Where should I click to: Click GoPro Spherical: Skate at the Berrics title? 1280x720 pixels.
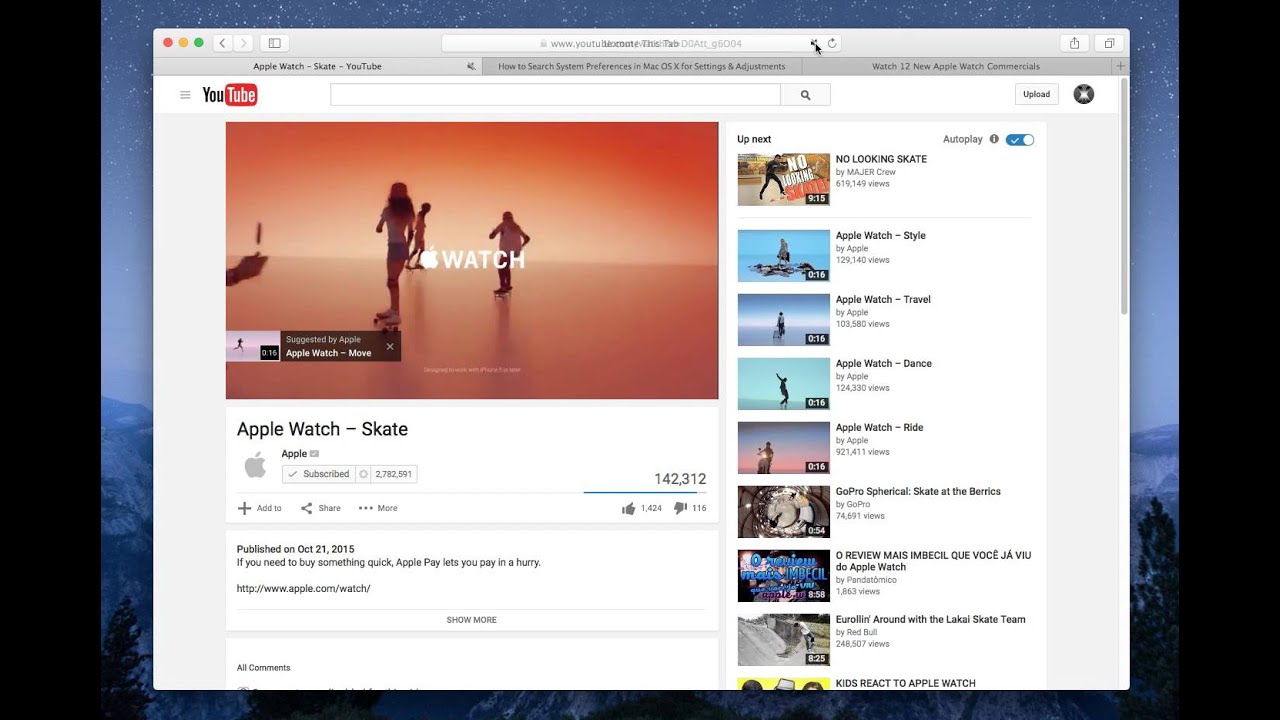pos(918,492)
